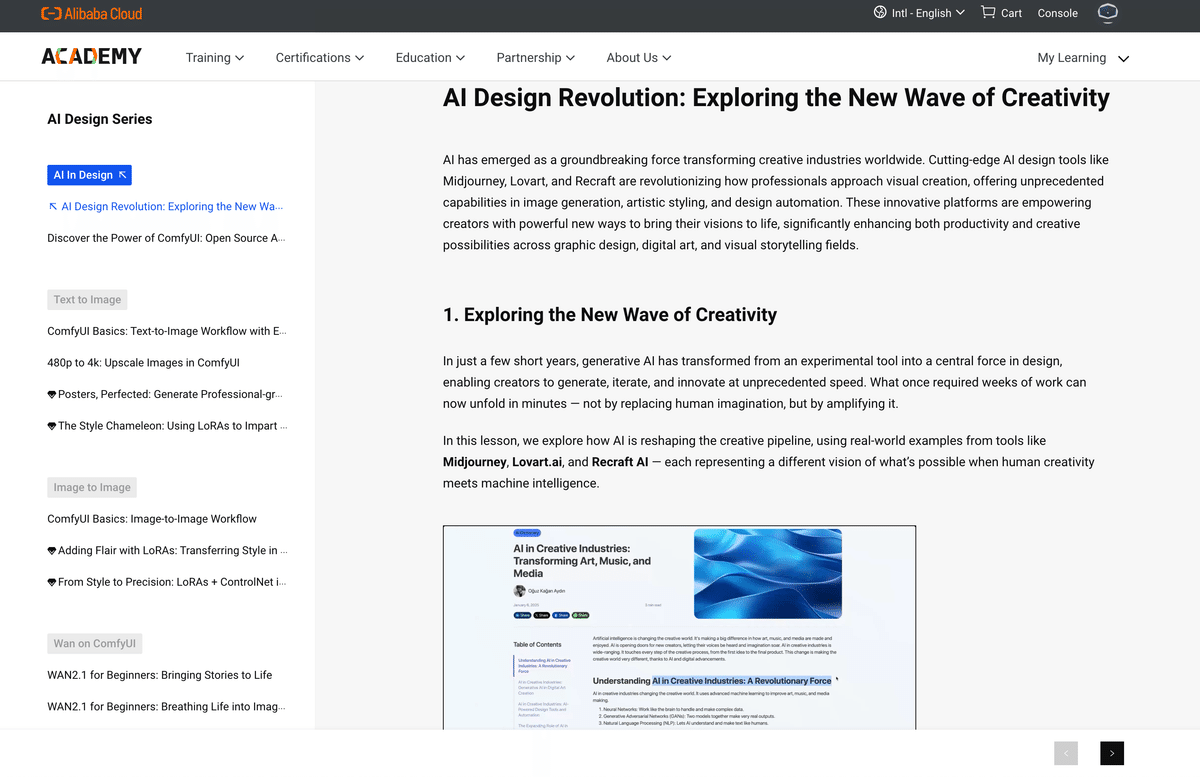
Task: Click diamond icon beside Adding Flair lesson
Action: (52, 551)
